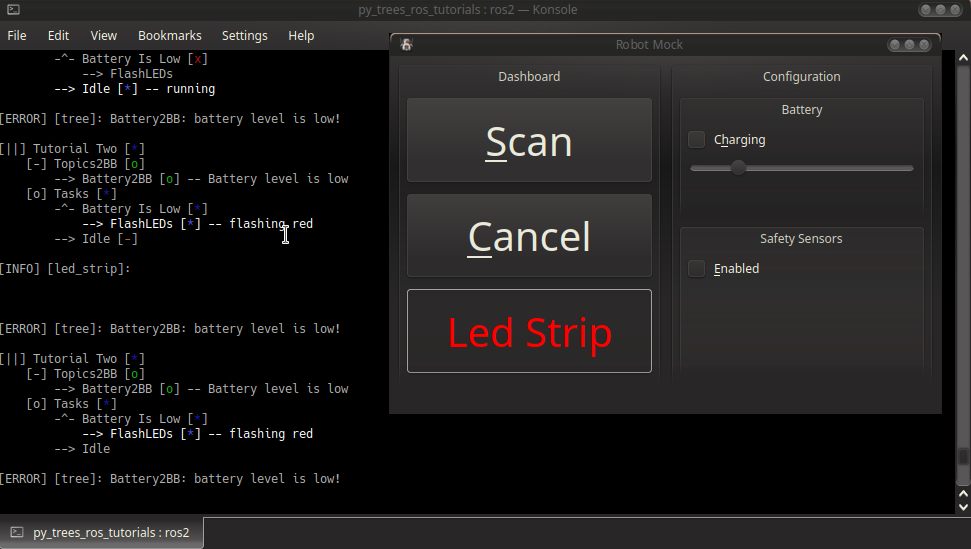Click the Battery group label
This screenshot has height=549, width=971.
(801, 110)
